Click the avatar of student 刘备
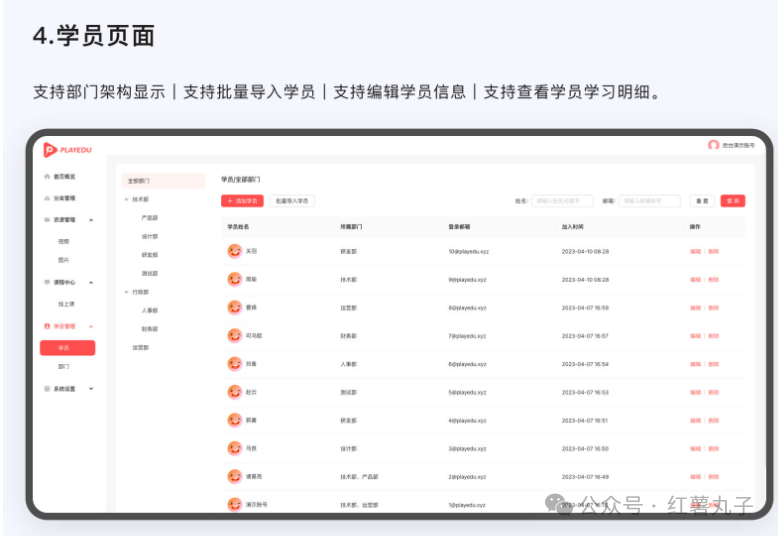Image resolution: width=778 pixels, height=536 pixels. tap(235, 364)
